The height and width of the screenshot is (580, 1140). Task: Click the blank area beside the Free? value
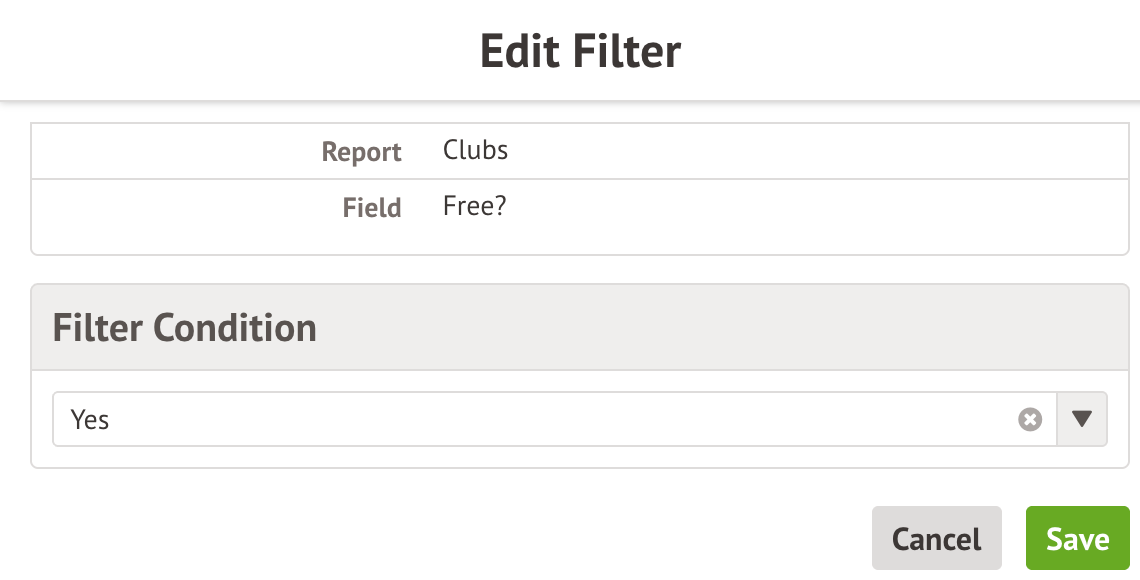tap(800, 207)
